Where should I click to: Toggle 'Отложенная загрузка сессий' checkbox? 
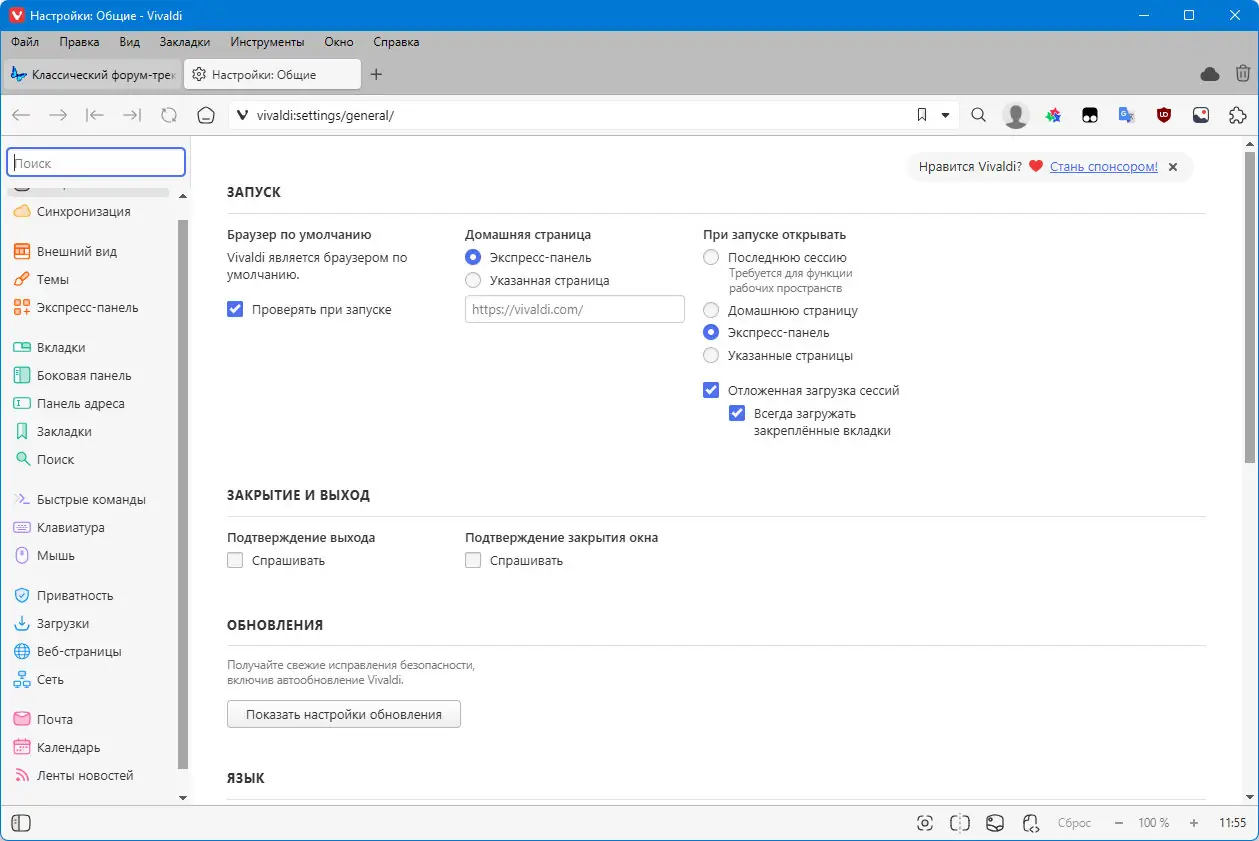tap(711, 391)
